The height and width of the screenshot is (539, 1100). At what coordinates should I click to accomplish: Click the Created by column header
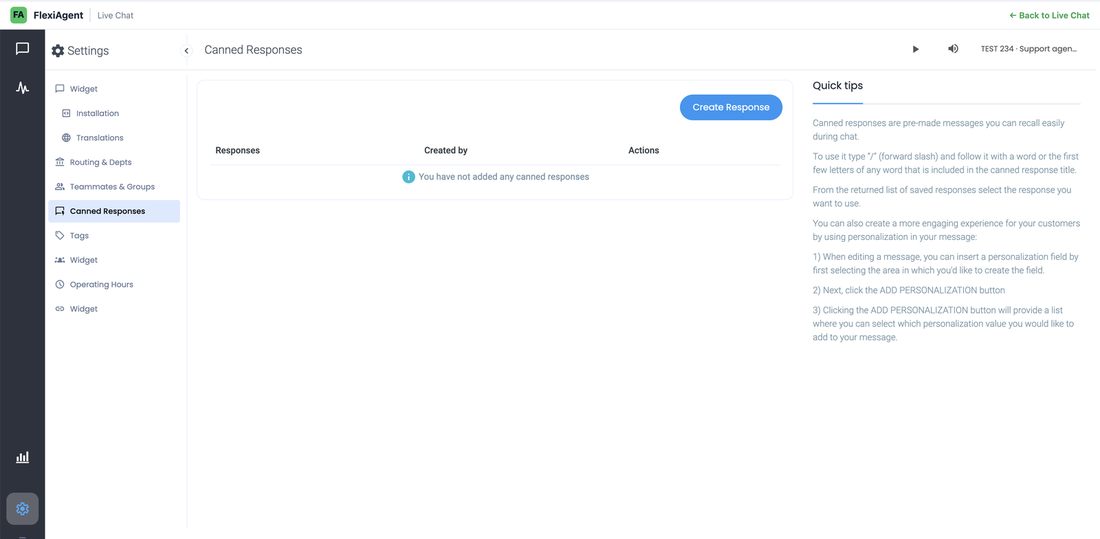pos(445,150)
